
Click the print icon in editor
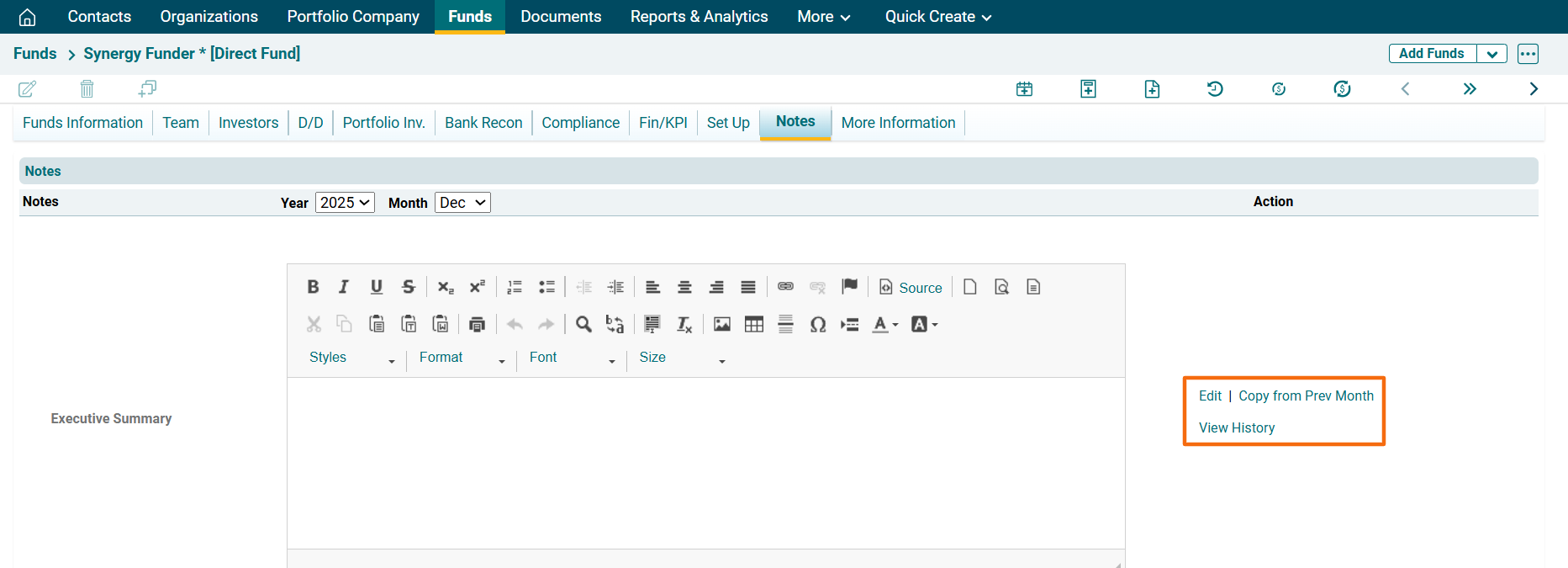[477, 325]
